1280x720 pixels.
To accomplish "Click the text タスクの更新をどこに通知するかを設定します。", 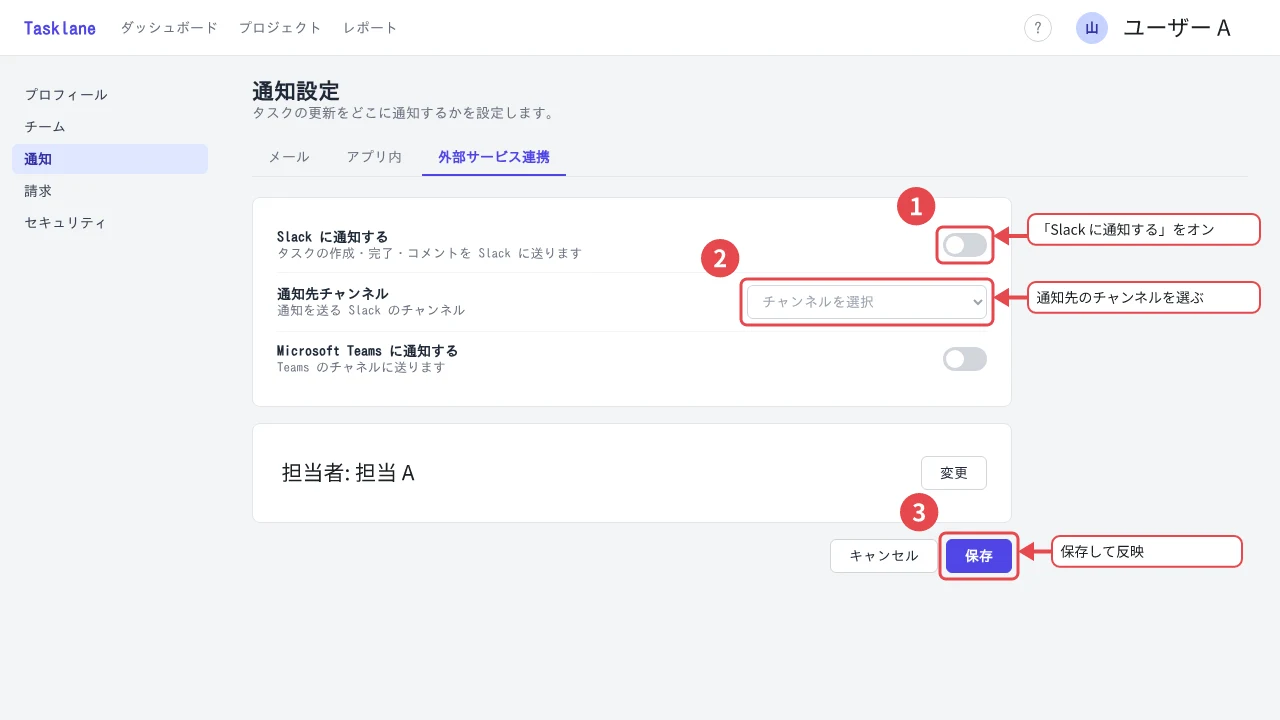I will [x=404, y=113].
